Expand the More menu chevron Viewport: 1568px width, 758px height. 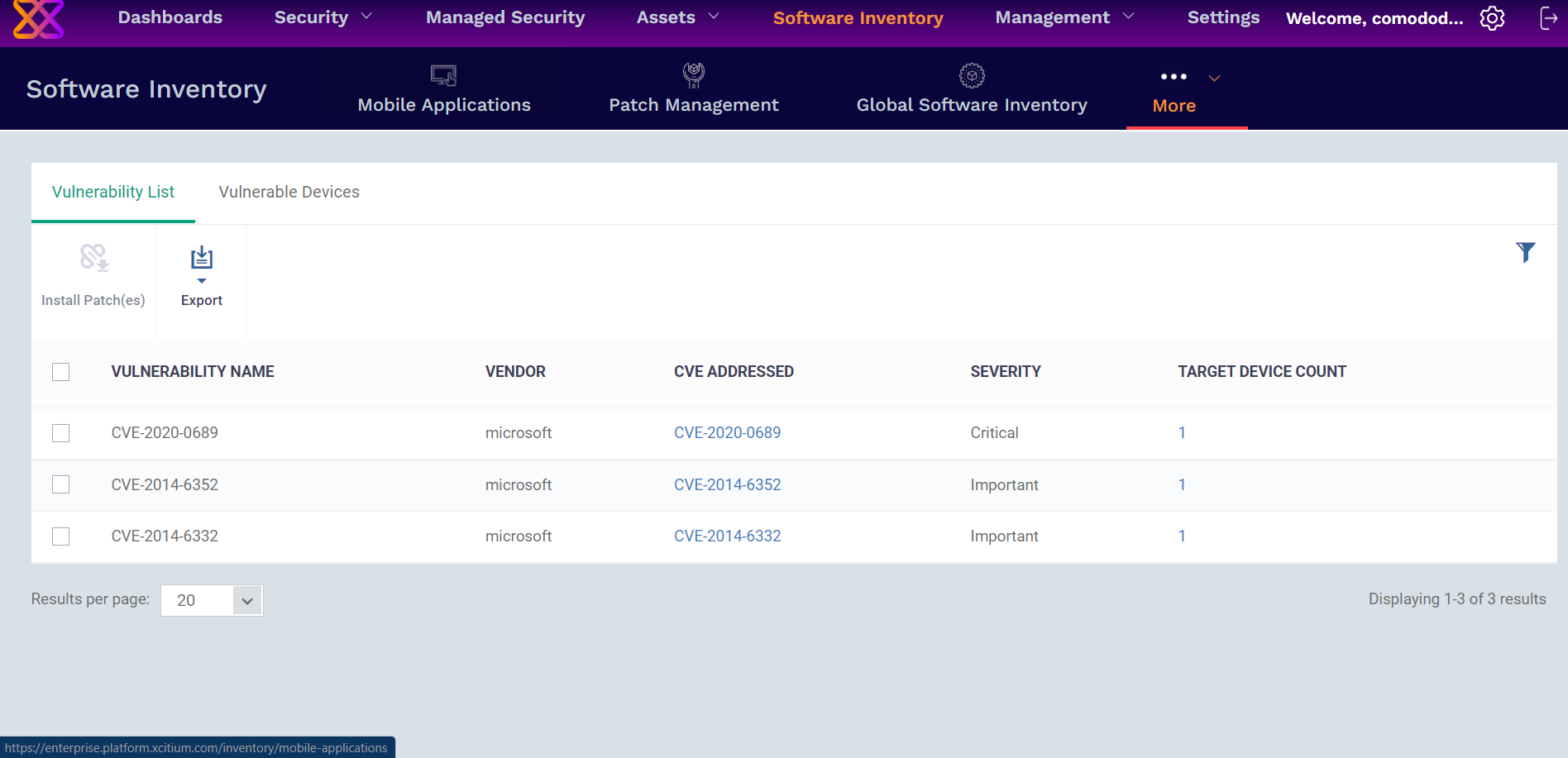[x=1214, y=77]
